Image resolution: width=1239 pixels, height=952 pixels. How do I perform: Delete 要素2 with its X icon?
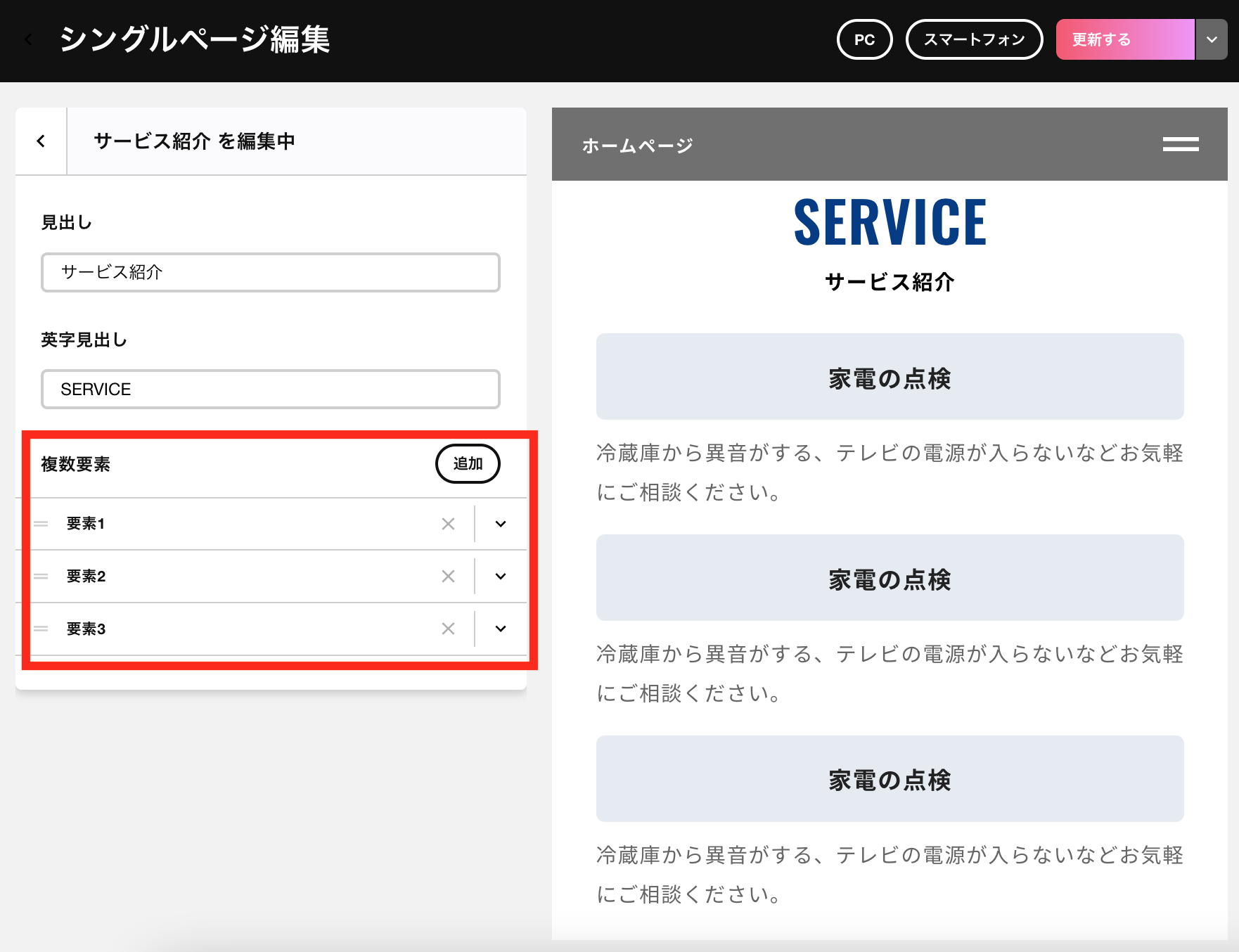pyautogui.click(x=448, y=577)
